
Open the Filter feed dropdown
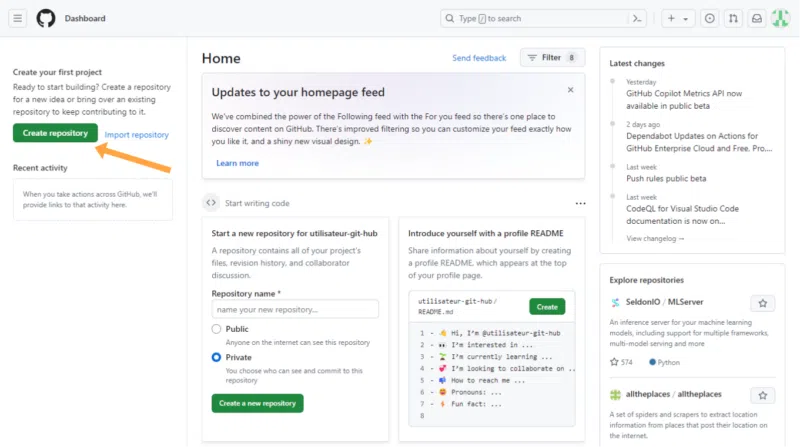[552, 58]
